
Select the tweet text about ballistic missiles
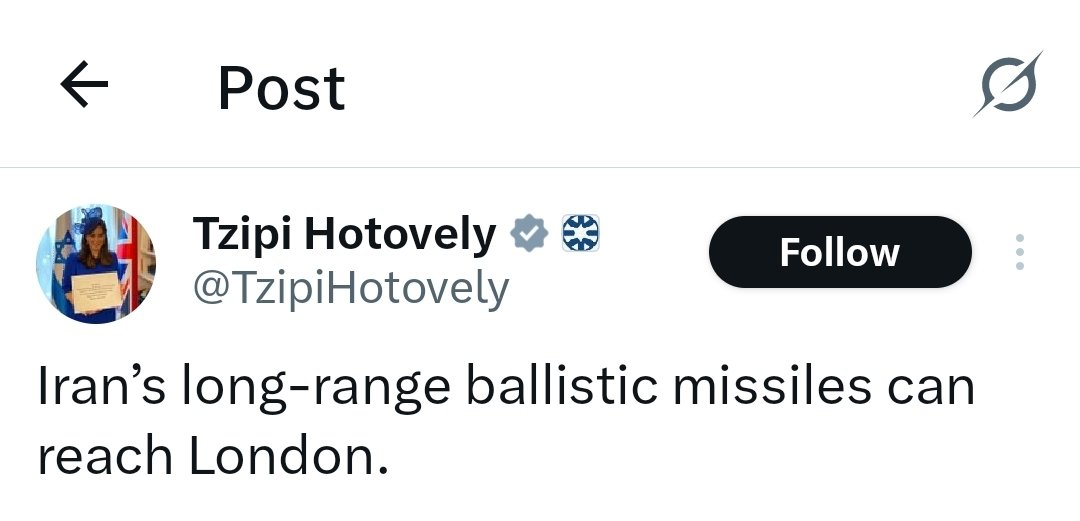click(x=506, y=421)
